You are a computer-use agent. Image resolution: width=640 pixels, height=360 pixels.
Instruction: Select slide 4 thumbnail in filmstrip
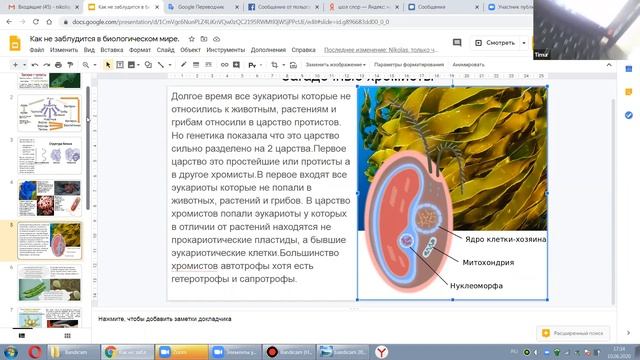coord(49,198)
